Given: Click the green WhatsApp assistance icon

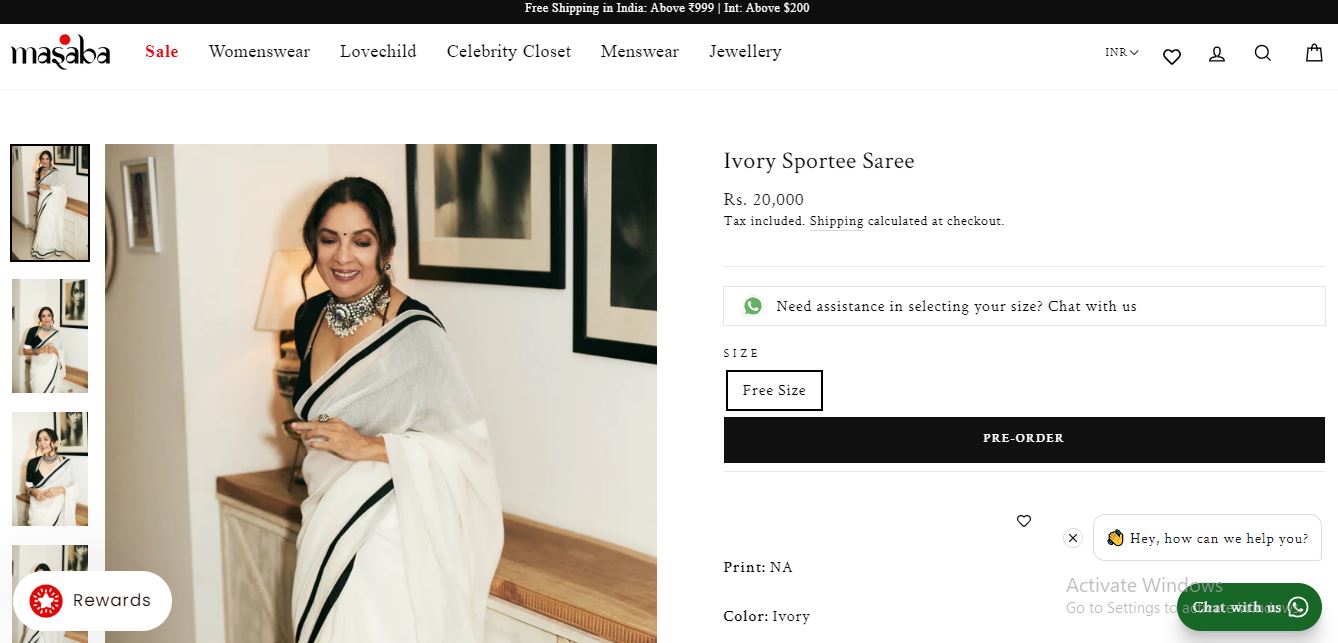Looking at the screenshot, I should [x=753, y=306].
